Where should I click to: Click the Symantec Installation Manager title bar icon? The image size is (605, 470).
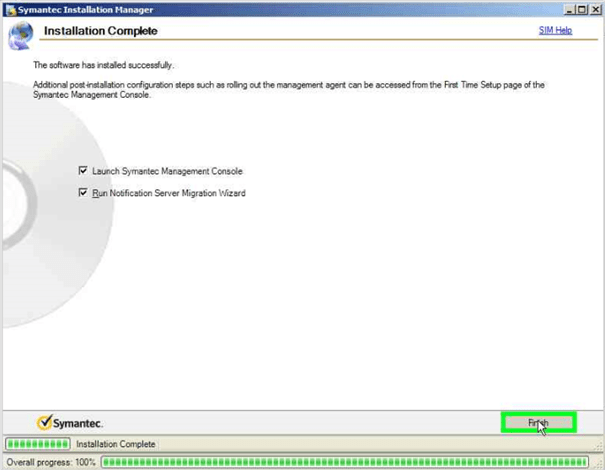pos(9,9)
